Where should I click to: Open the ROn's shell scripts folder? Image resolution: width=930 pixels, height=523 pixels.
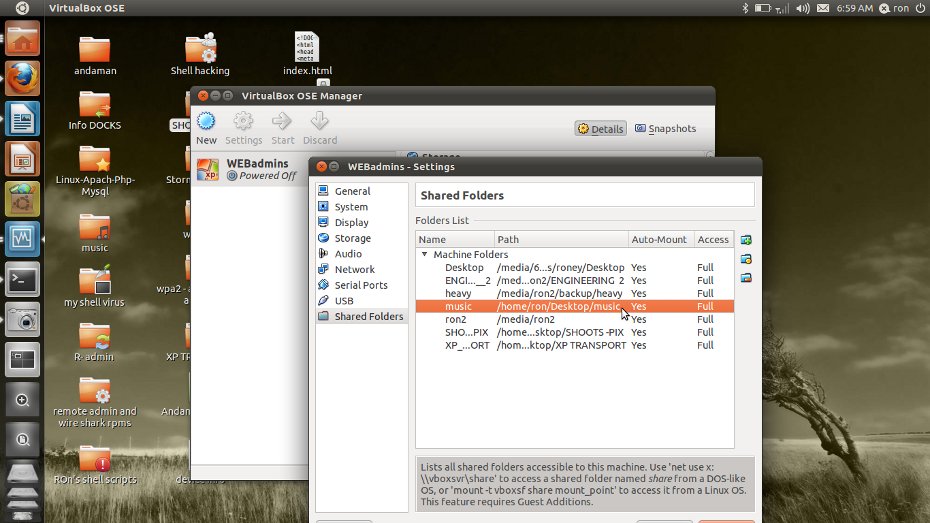pyautogui.click(x=95, y=465)
